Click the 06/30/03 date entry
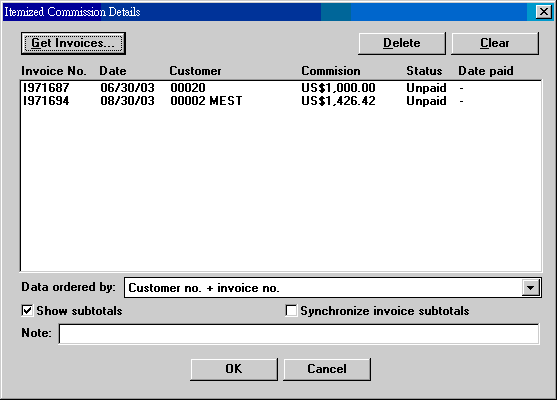The image size is (557, 400). pos(127,88)
